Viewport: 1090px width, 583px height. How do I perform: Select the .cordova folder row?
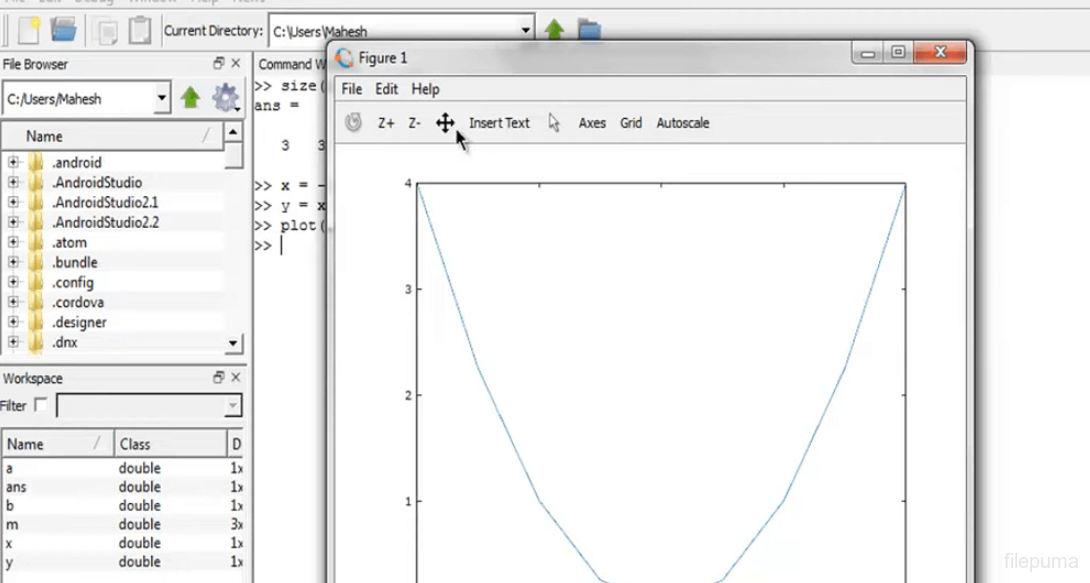[113, 302]
